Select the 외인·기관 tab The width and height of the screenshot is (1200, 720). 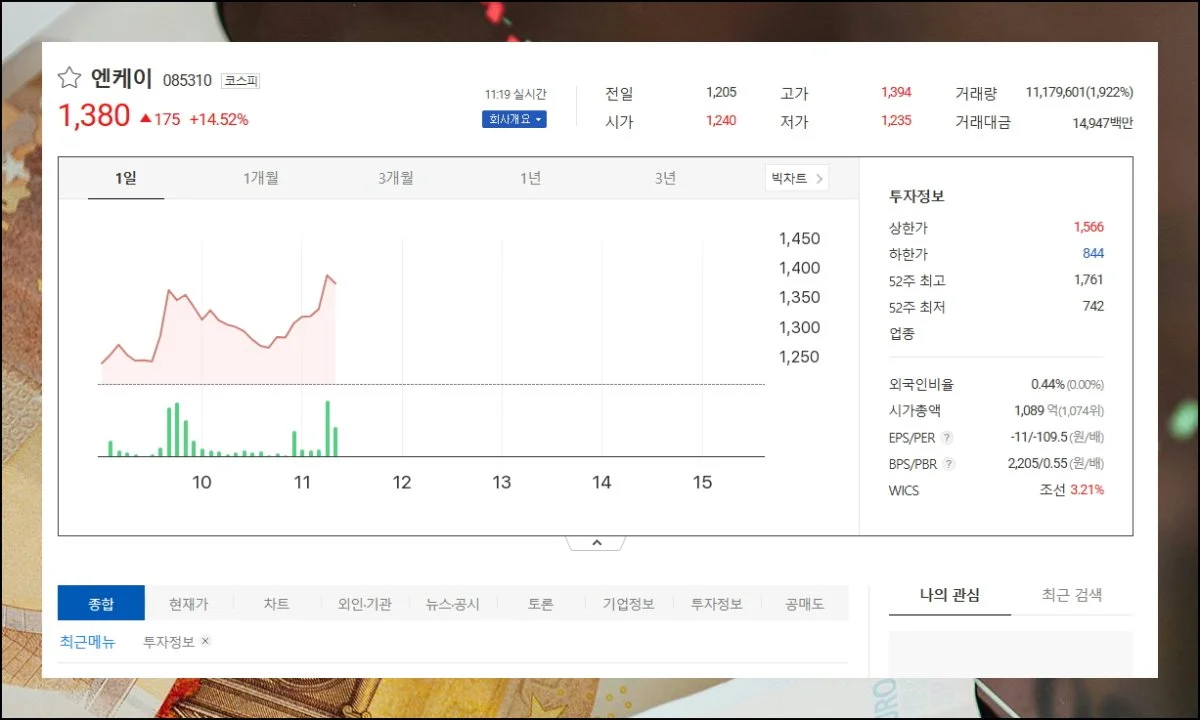(364, 604)
